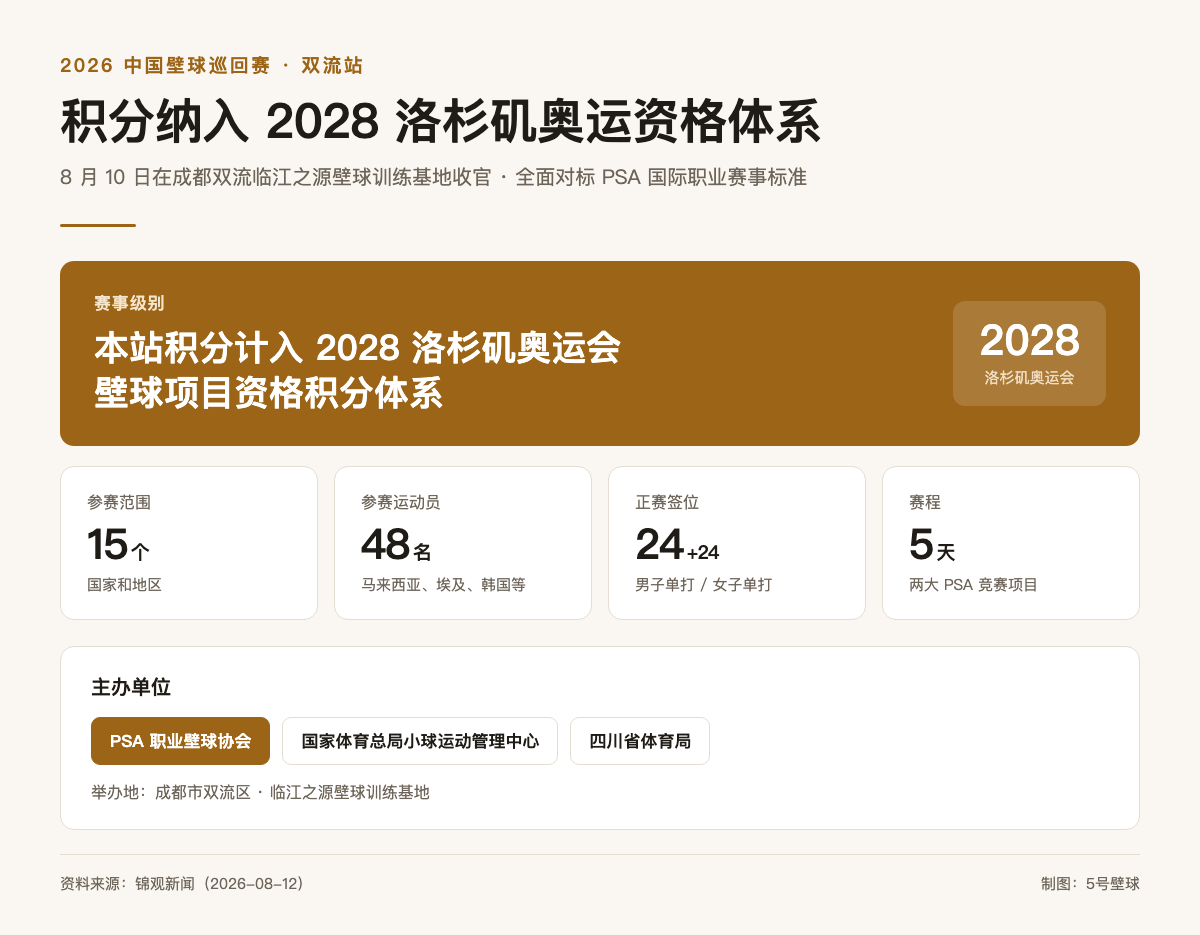This screenshot has width=1200, height=935.
Task: Click the 正赛签位 24+24 stat card
Action: tap(737, 543)
